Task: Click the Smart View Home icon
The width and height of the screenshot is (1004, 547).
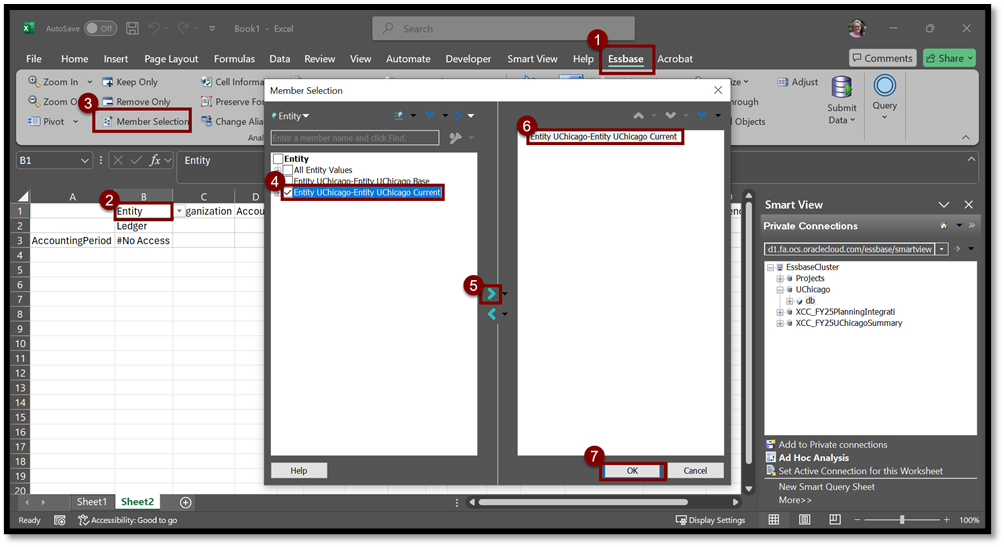Action: click(943, 225)
